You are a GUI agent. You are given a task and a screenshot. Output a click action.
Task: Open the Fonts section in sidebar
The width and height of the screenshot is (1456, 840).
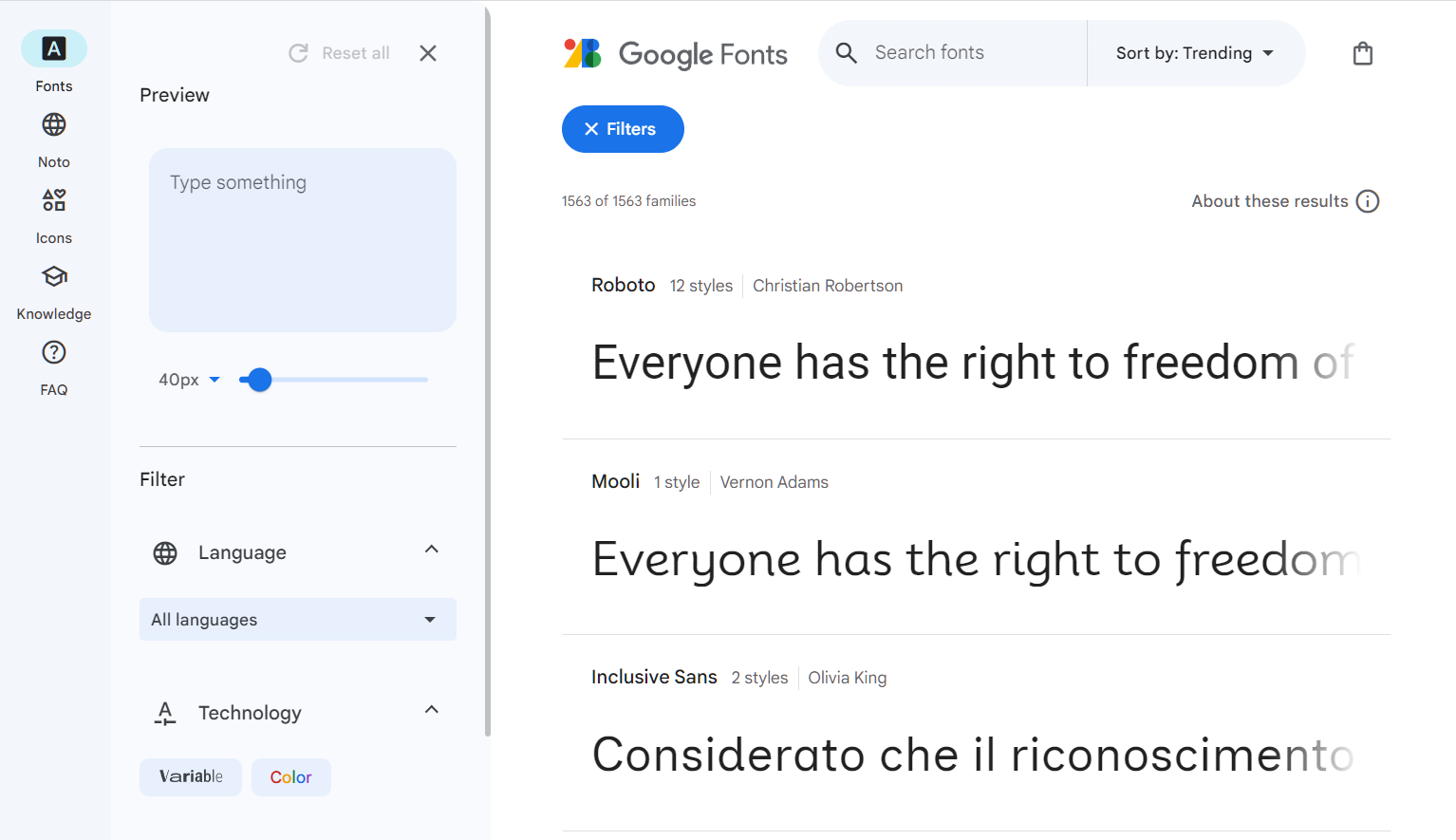[54, 49]
